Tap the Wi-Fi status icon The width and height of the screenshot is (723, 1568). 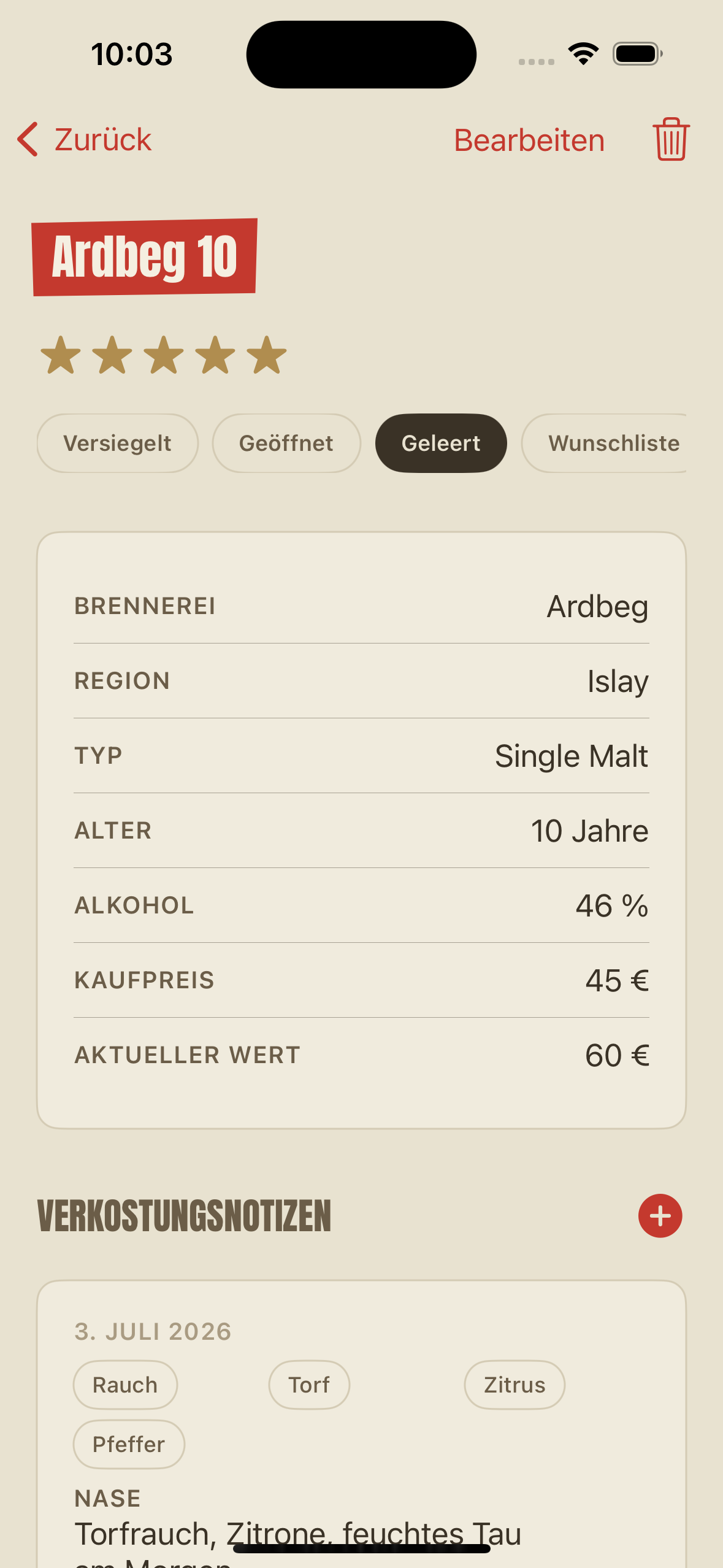583,54
